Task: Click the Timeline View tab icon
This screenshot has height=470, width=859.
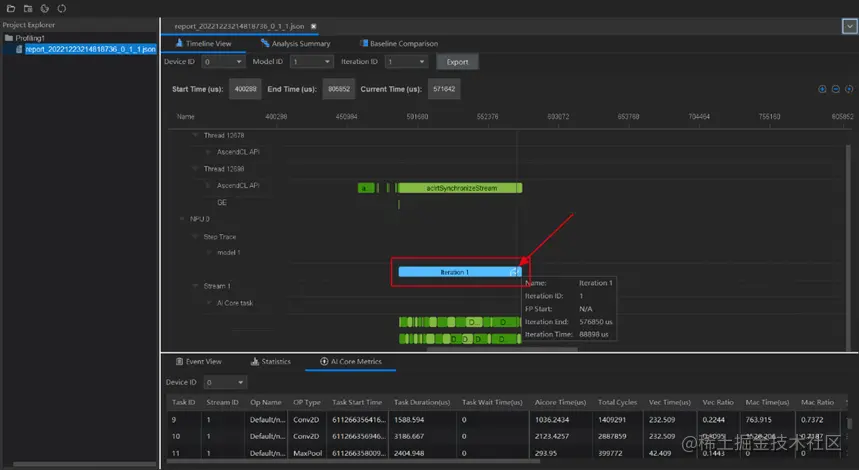Action: [179, 43]
